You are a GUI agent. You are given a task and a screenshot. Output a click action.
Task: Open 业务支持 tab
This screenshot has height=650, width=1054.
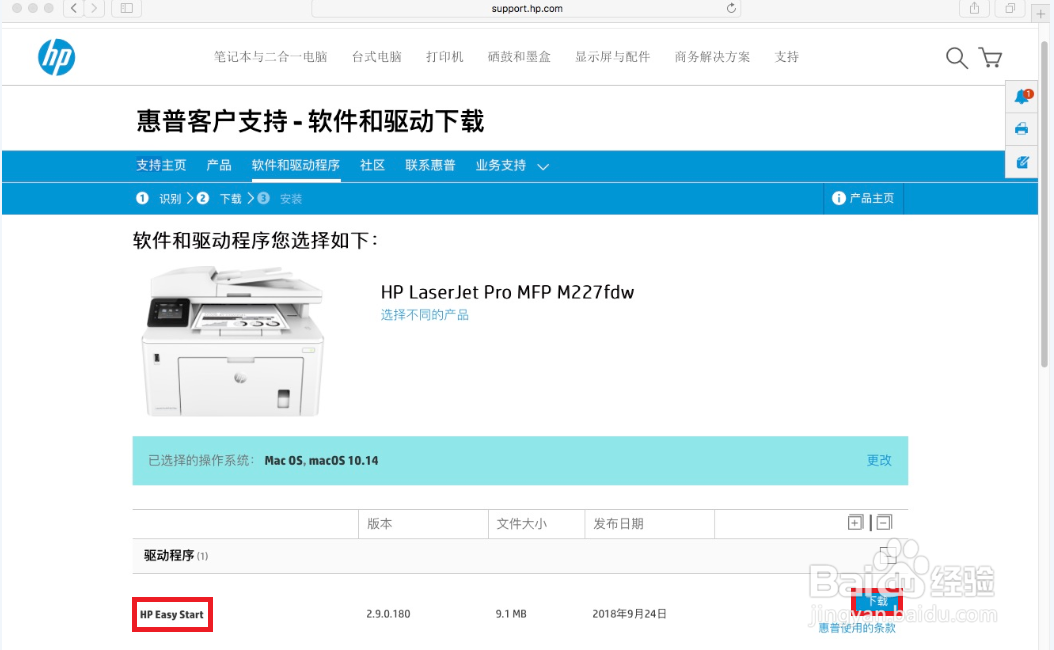coord(501,165)
